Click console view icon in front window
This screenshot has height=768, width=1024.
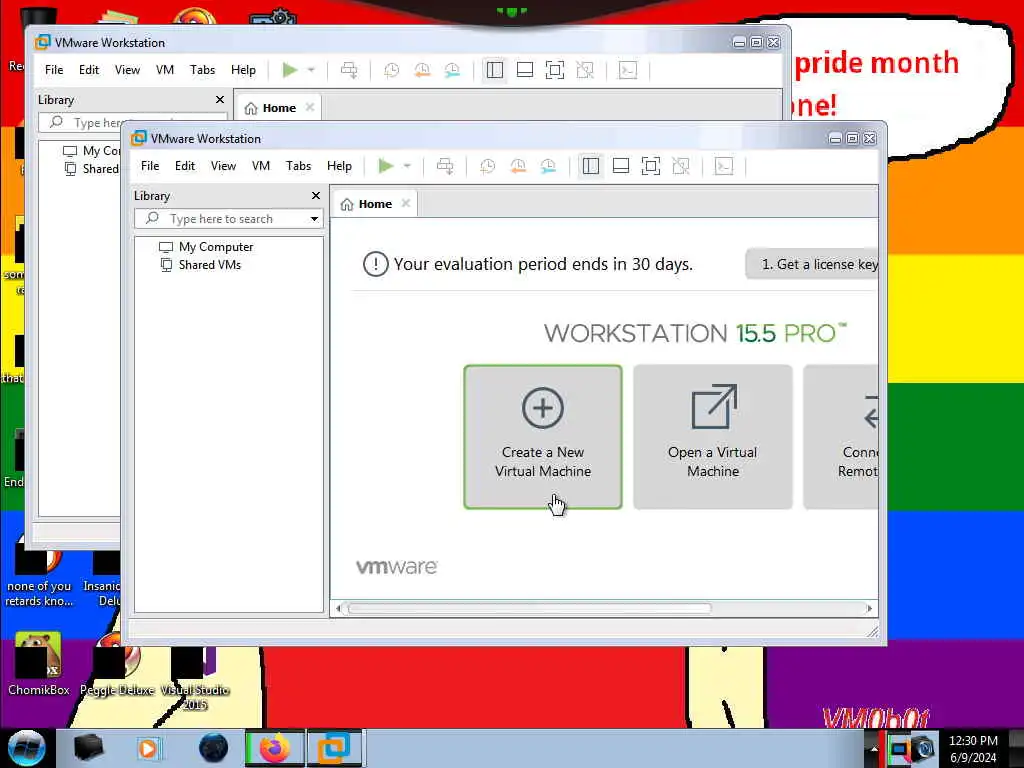pos(724,166)
